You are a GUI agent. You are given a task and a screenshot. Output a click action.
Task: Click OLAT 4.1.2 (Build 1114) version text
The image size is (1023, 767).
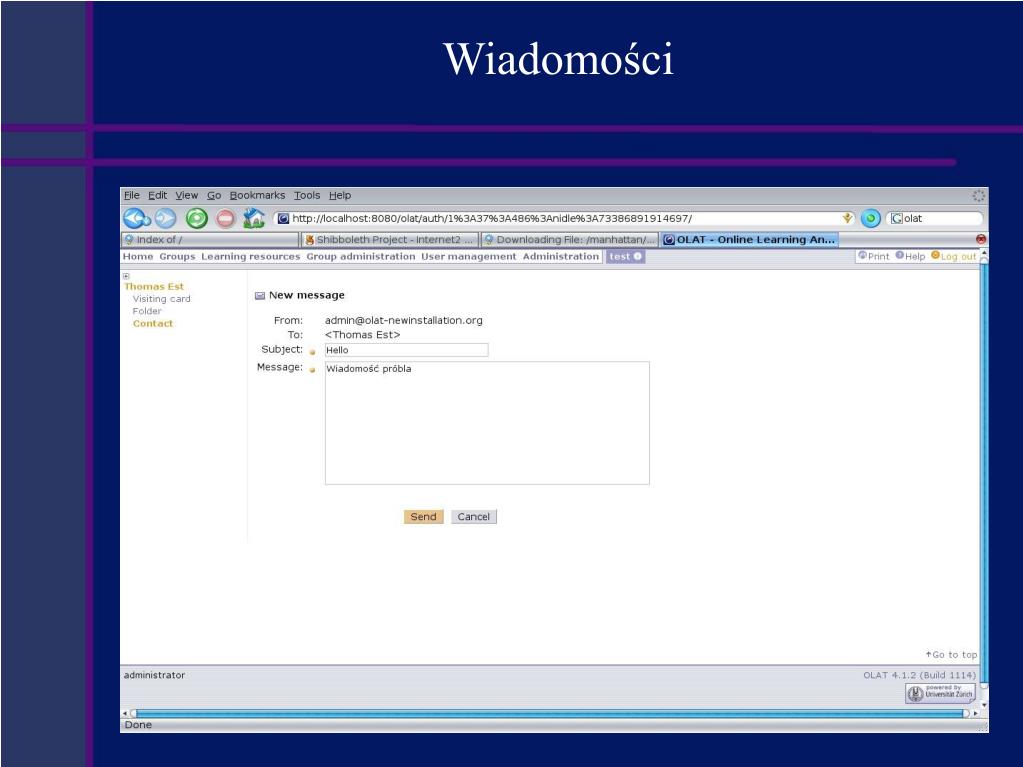click(x=919, y=675)
